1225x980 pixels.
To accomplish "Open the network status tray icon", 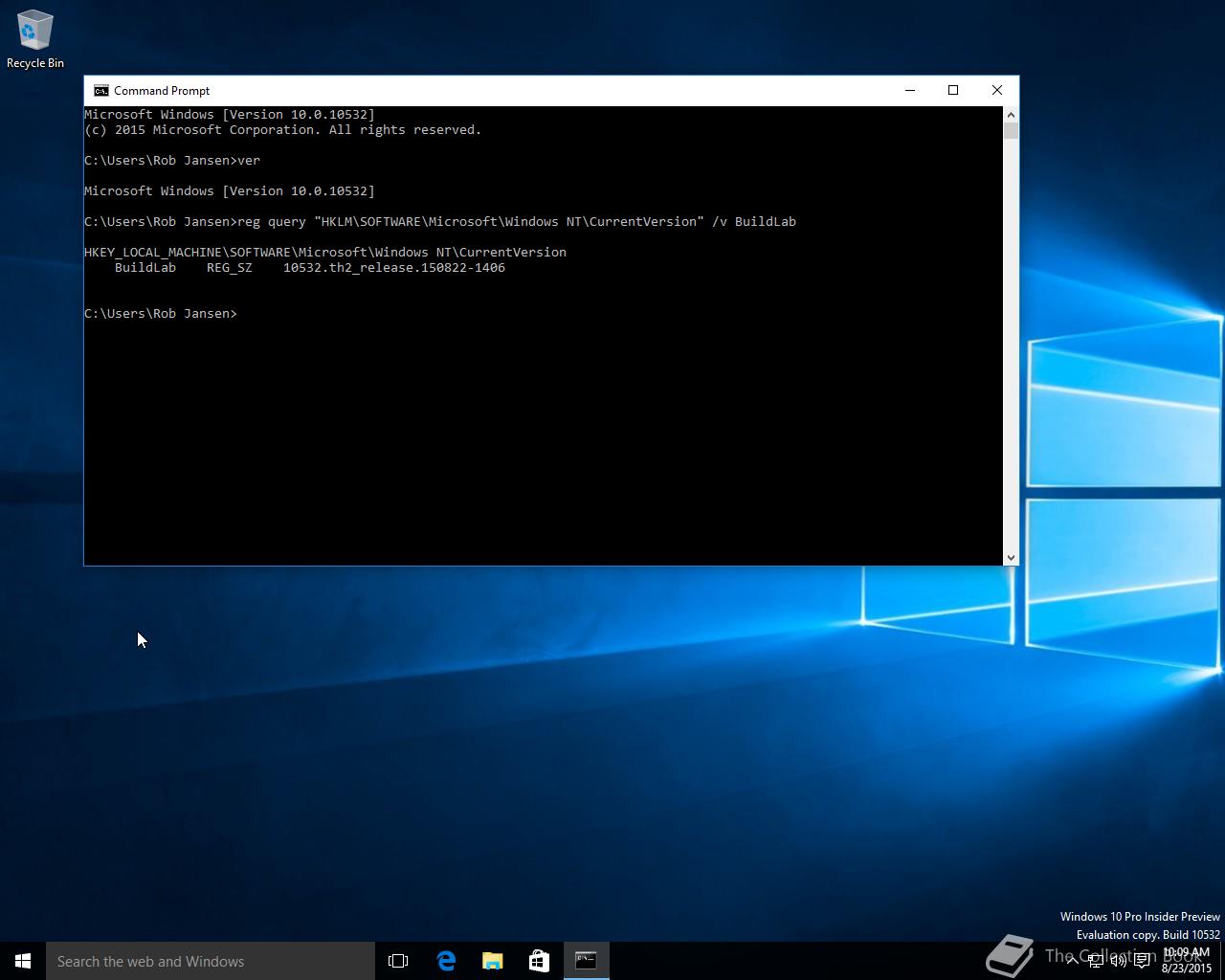I will tap(1096, 961).
